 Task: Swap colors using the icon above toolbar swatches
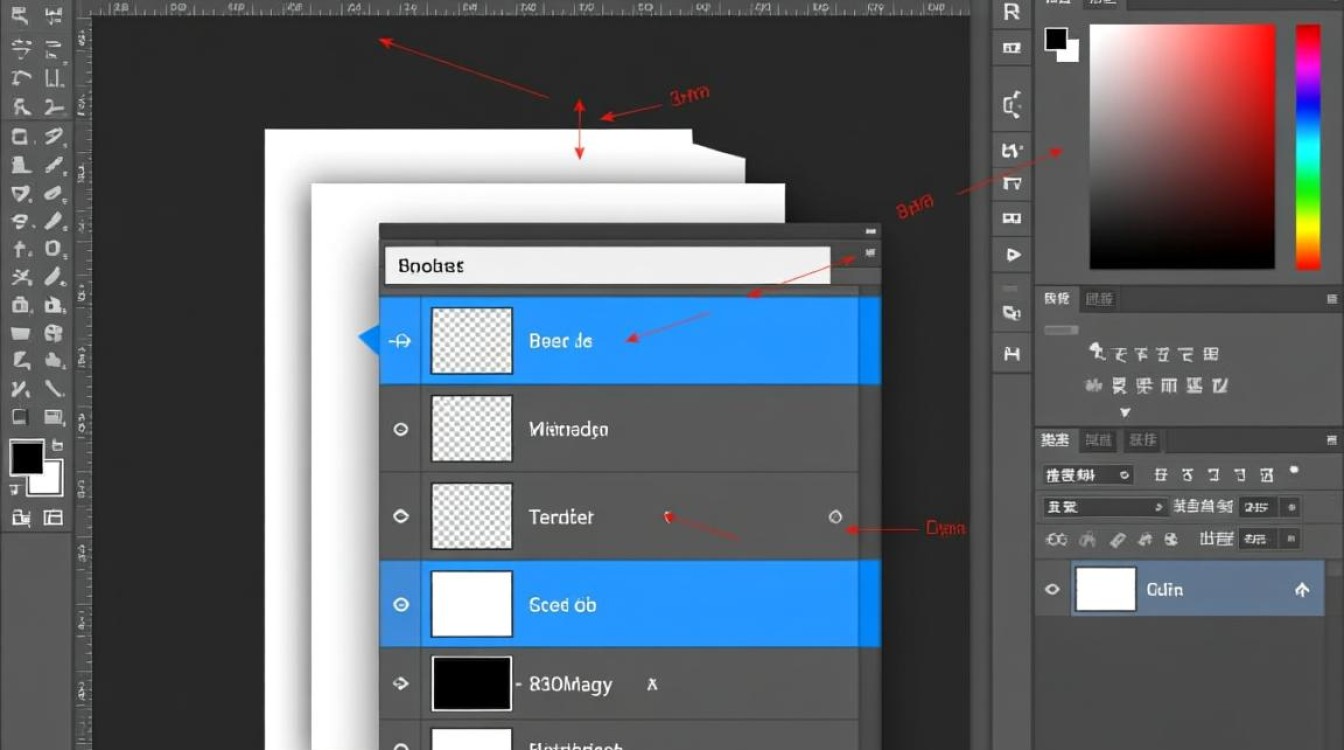pyautogui.click(x=56, y=446)
